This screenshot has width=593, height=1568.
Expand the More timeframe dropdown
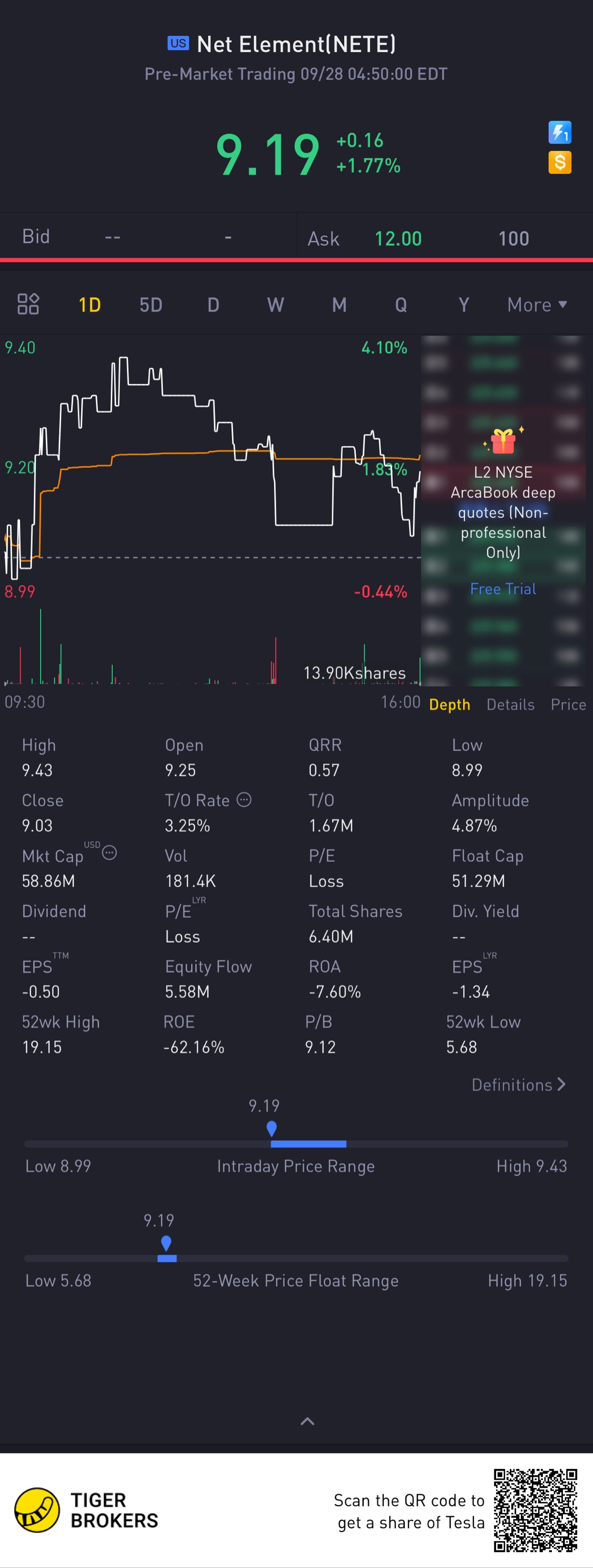point(537,304)
